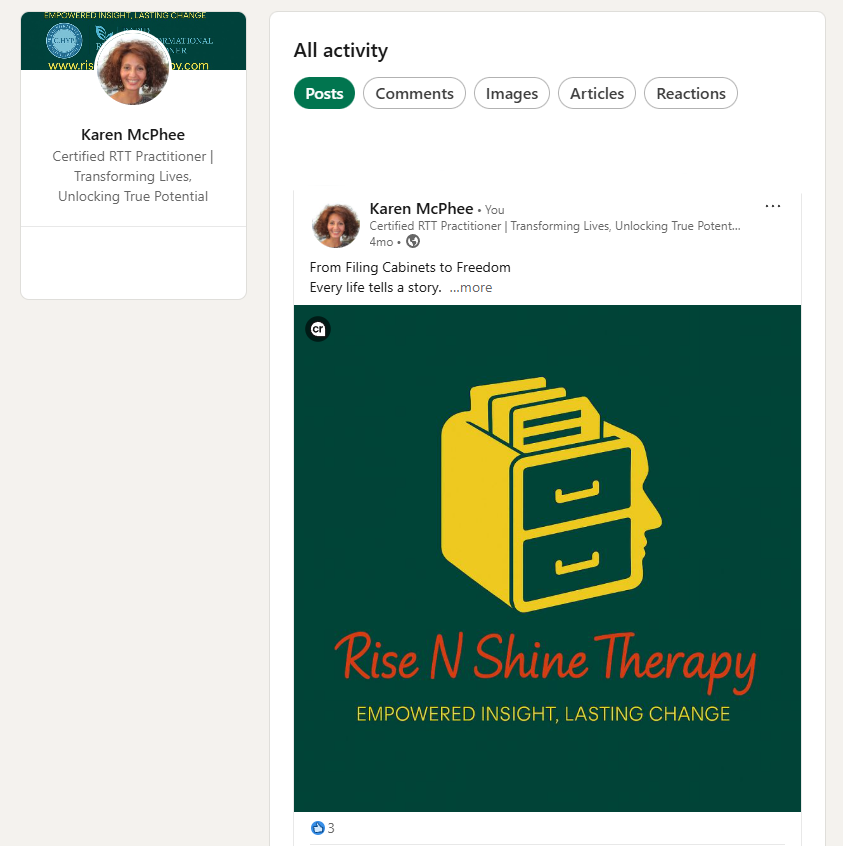Viewport: 843px width, 846px height.
Task: Click the yellow filing cabinet head logo
Action: tap(552, 494)
